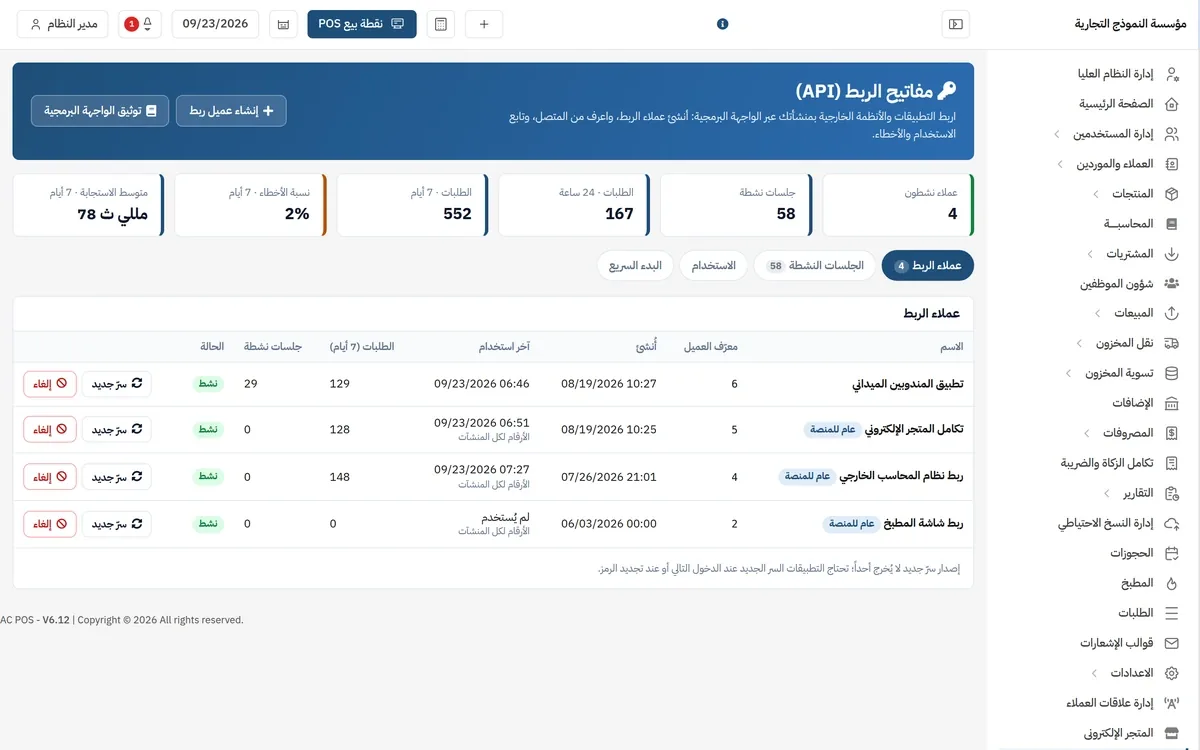Open the البدء السريع tab
Screen dimensions: 1200x750
(x=635, y=266)
